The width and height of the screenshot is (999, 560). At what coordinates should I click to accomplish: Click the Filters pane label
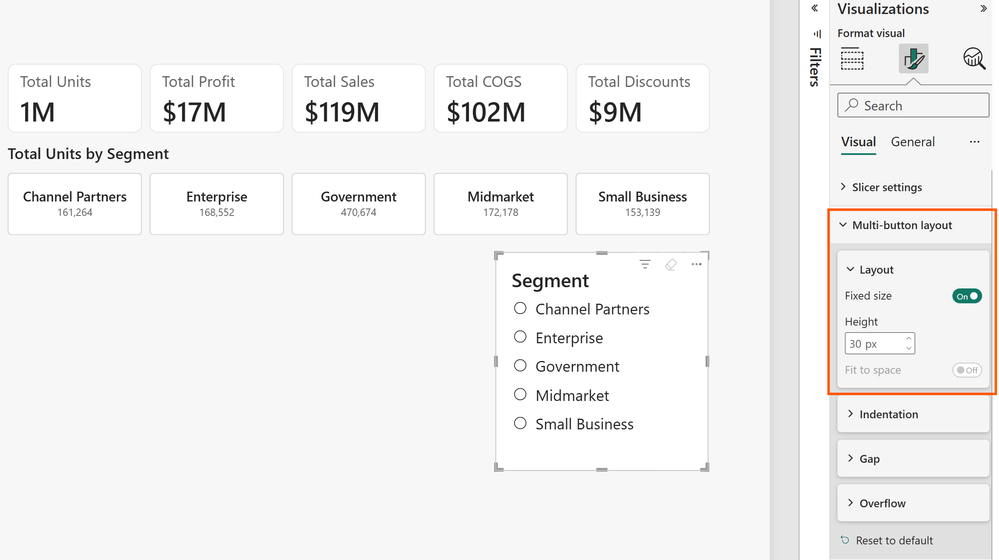(815, 67)
